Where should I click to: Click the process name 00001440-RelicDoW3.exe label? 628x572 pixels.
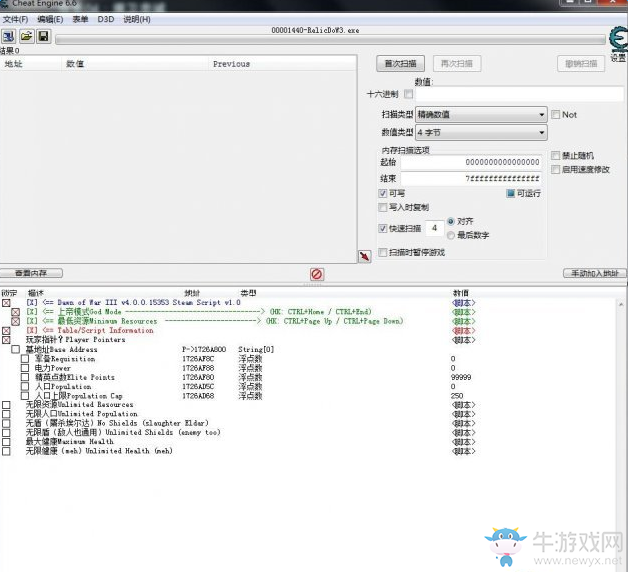tap(315, 30)
